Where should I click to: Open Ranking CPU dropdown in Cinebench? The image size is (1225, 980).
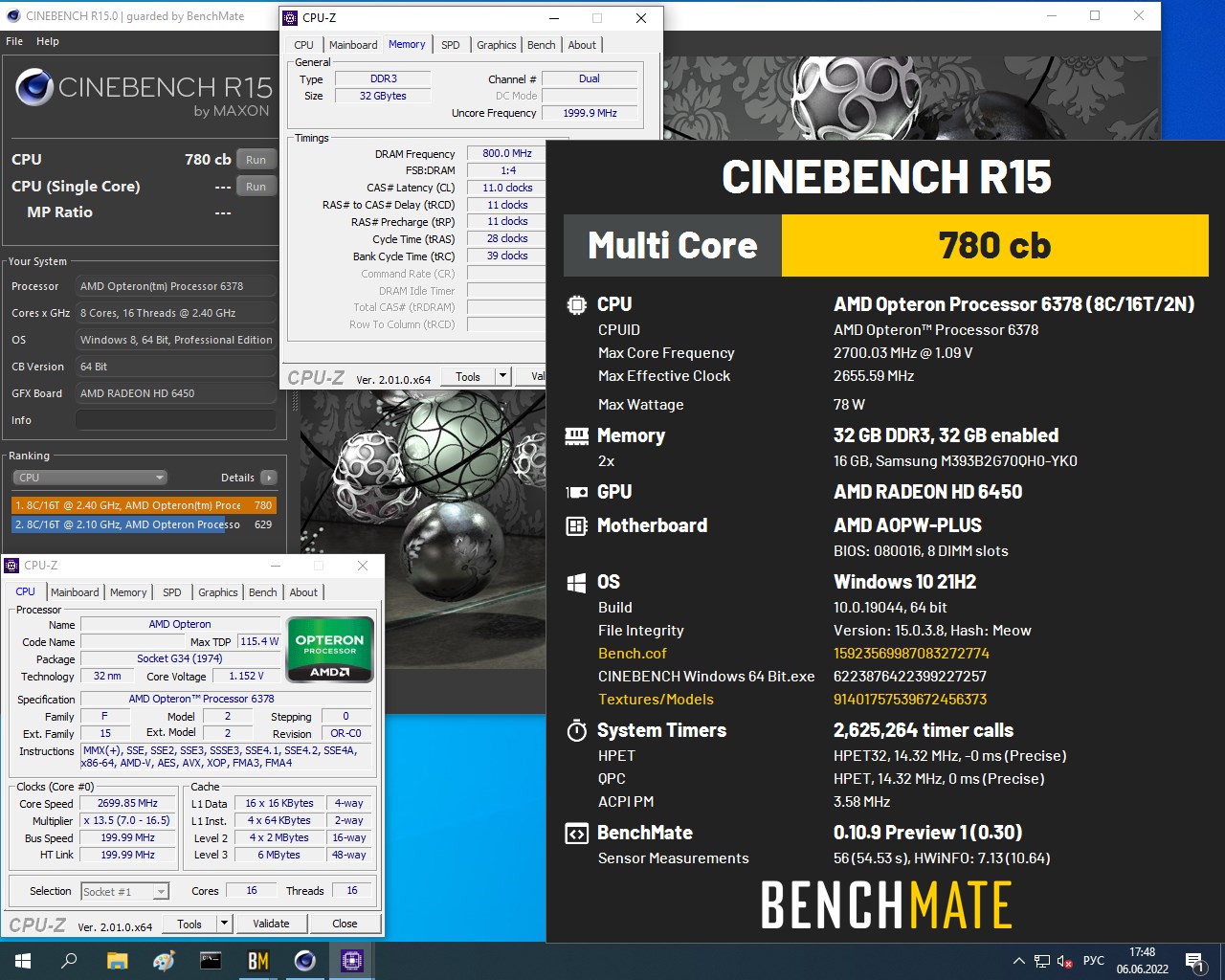(90, 478)
